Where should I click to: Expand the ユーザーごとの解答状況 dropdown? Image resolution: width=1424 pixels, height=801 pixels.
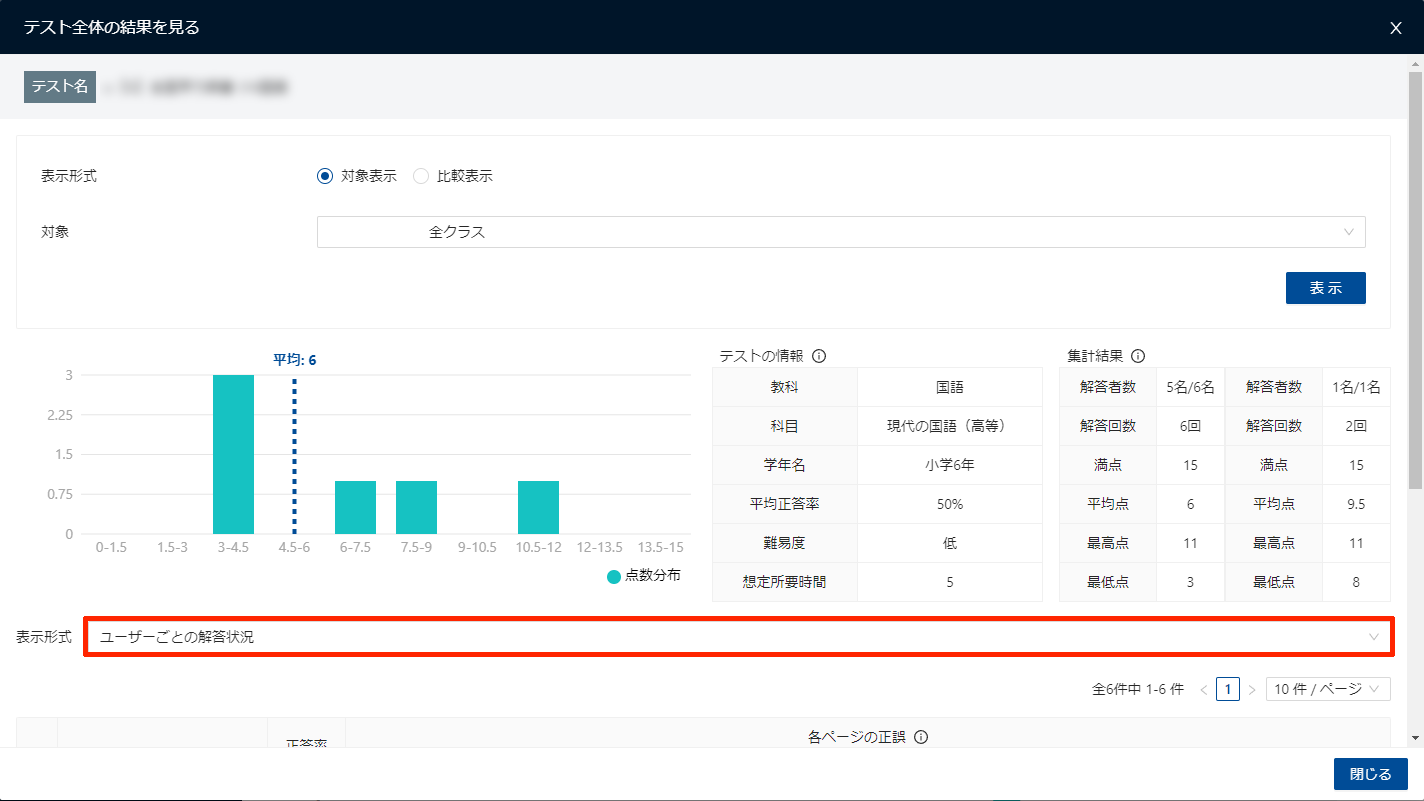[738, 637]
